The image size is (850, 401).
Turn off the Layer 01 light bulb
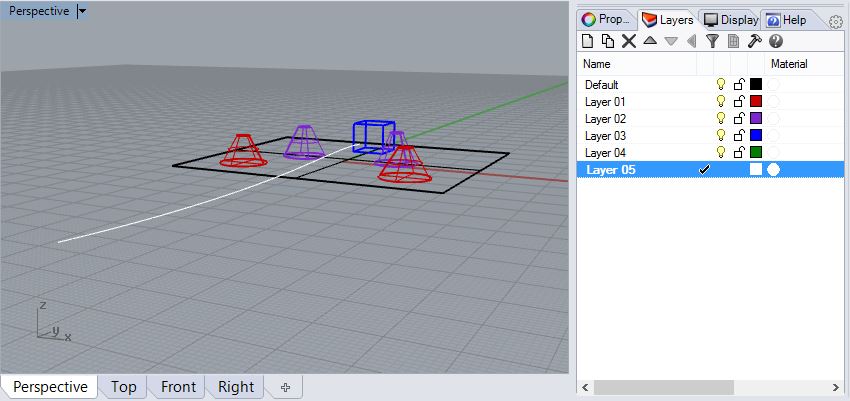[721, 101]
